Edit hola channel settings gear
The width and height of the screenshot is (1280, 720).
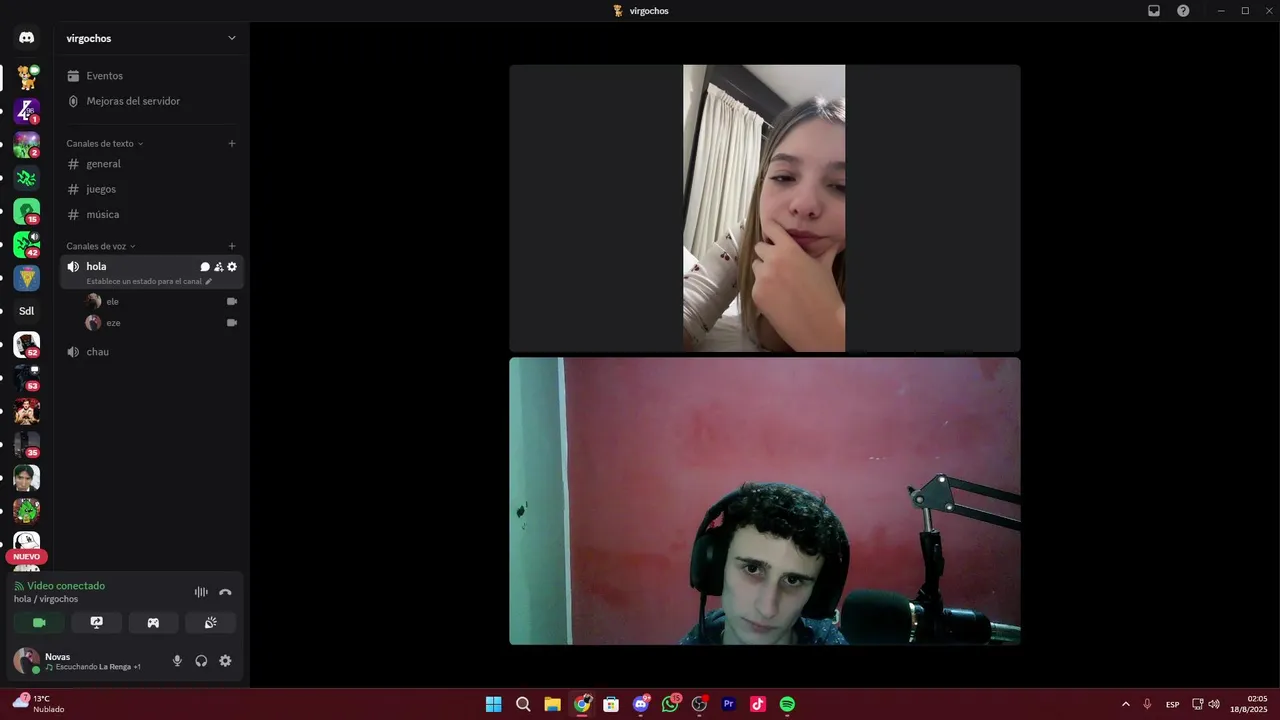pos(232,267)
